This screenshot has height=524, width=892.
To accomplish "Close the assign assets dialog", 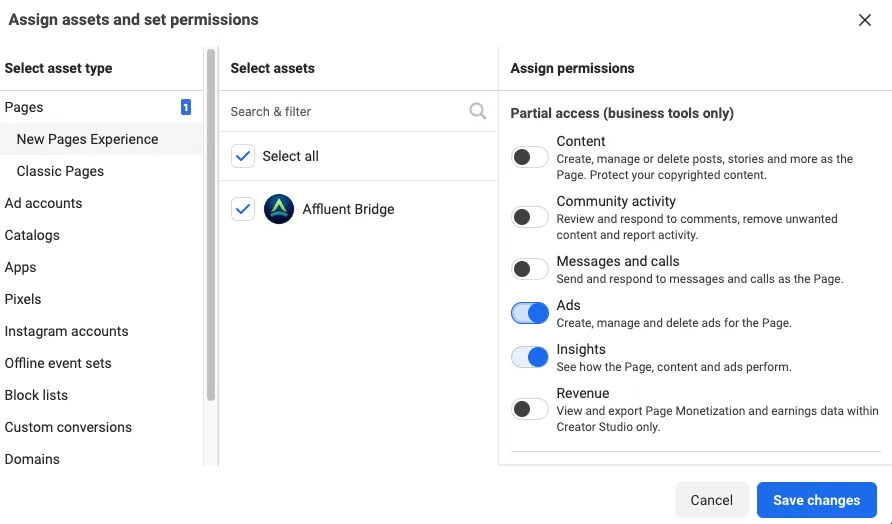I will coord(865,20).
